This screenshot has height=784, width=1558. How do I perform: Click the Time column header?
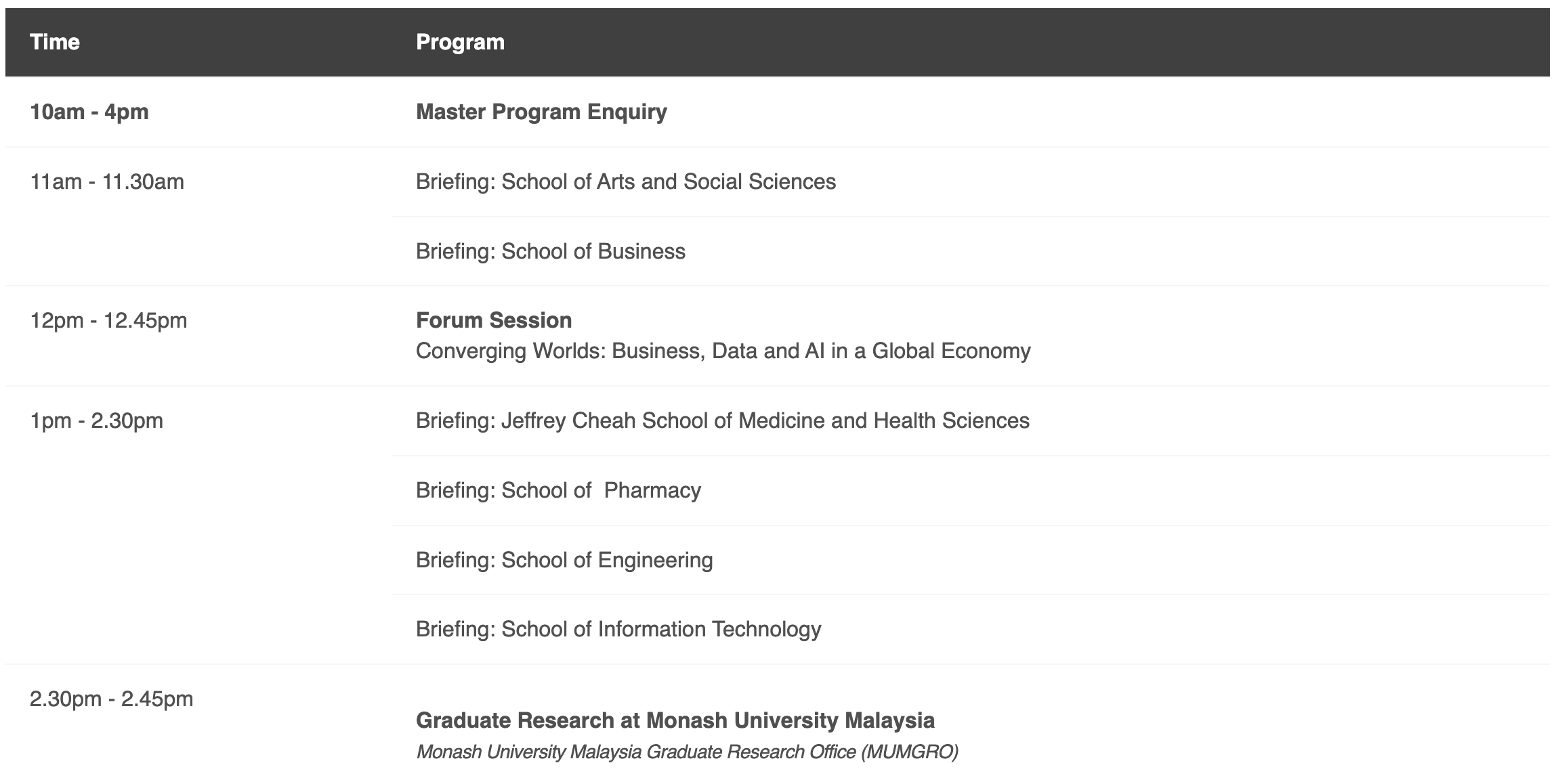click(55, 42)
